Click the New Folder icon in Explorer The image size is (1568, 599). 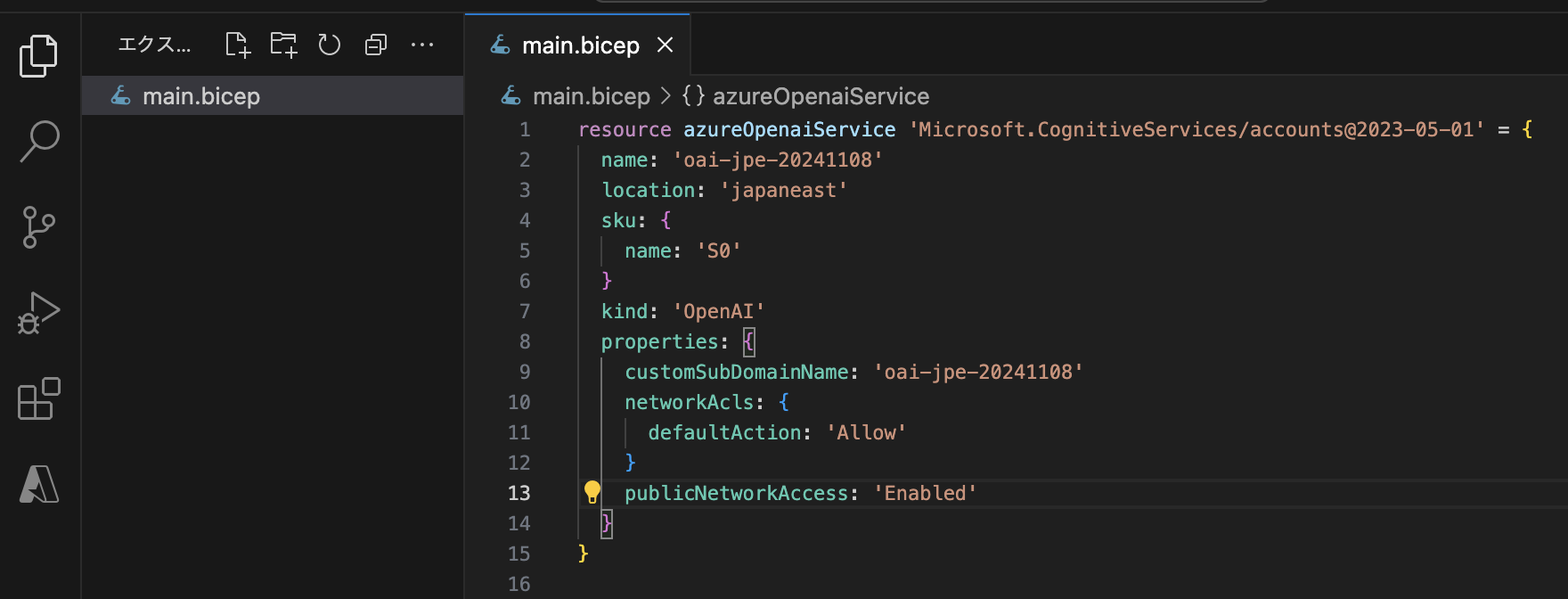[283, 45]
